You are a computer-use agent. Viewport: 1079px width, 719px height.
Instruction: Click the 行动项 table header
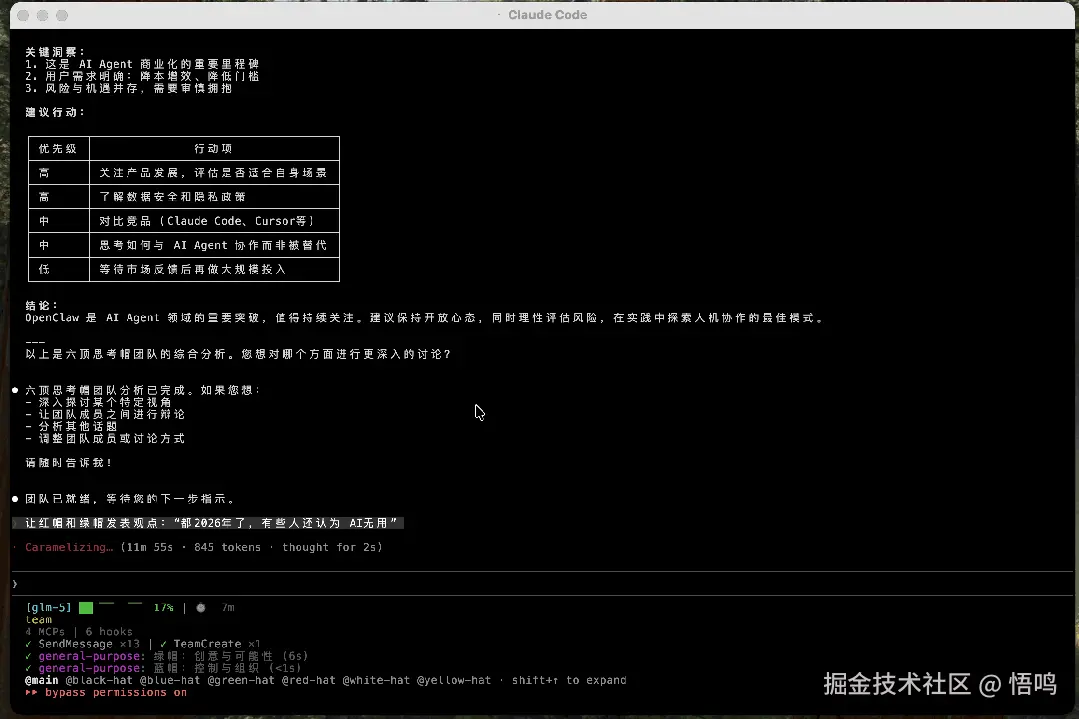click(213, 149)
